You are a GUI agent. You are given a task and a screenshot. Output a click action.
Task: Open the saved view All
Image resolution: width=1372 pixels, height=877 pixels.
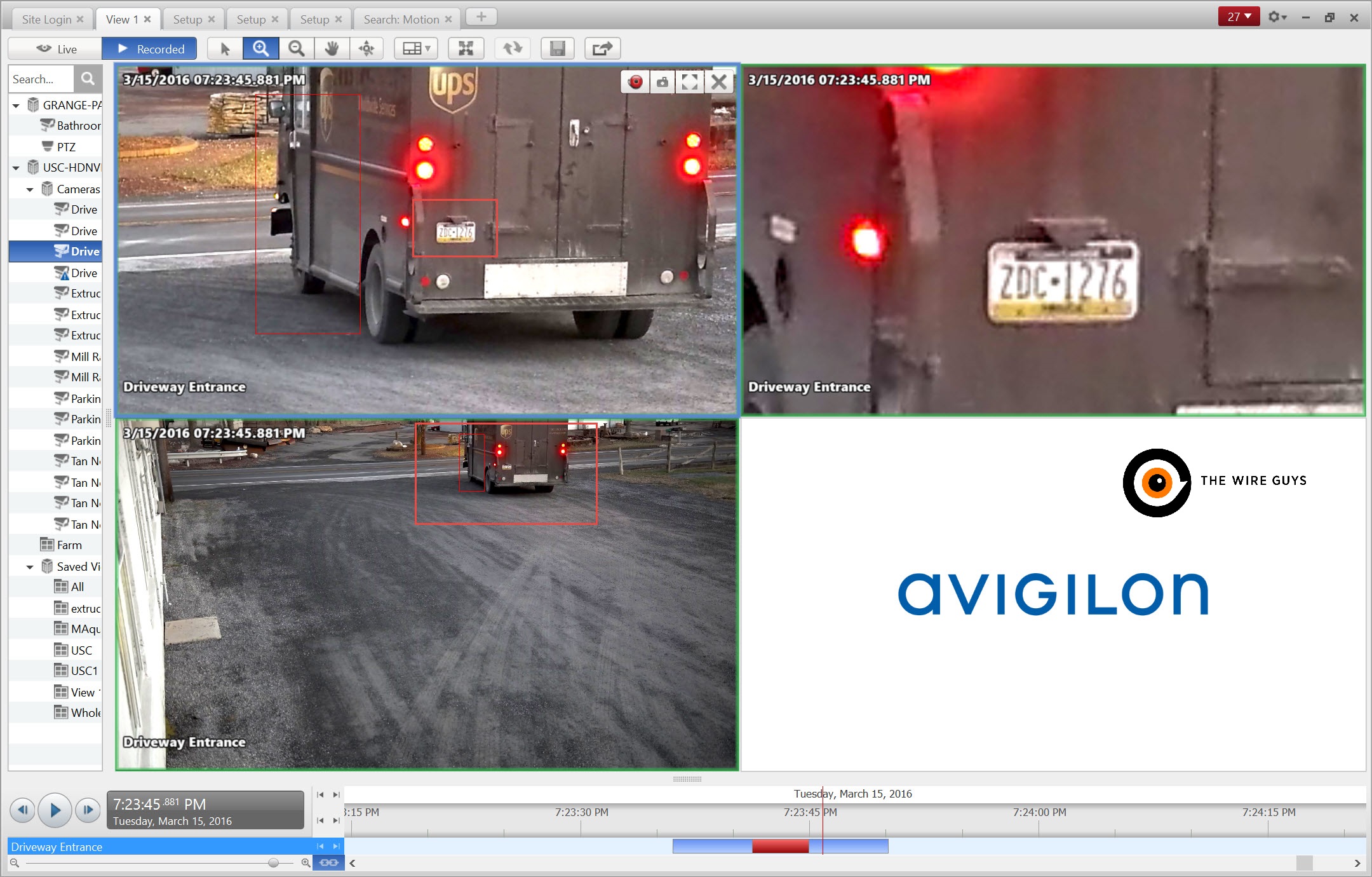(x=70, y=587)
